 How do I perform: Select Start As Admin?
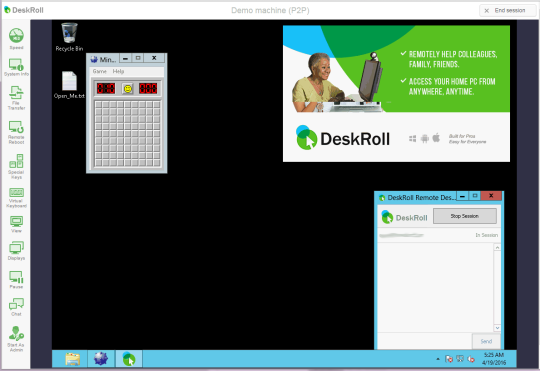pyautogui.click(x=16, y=339)
